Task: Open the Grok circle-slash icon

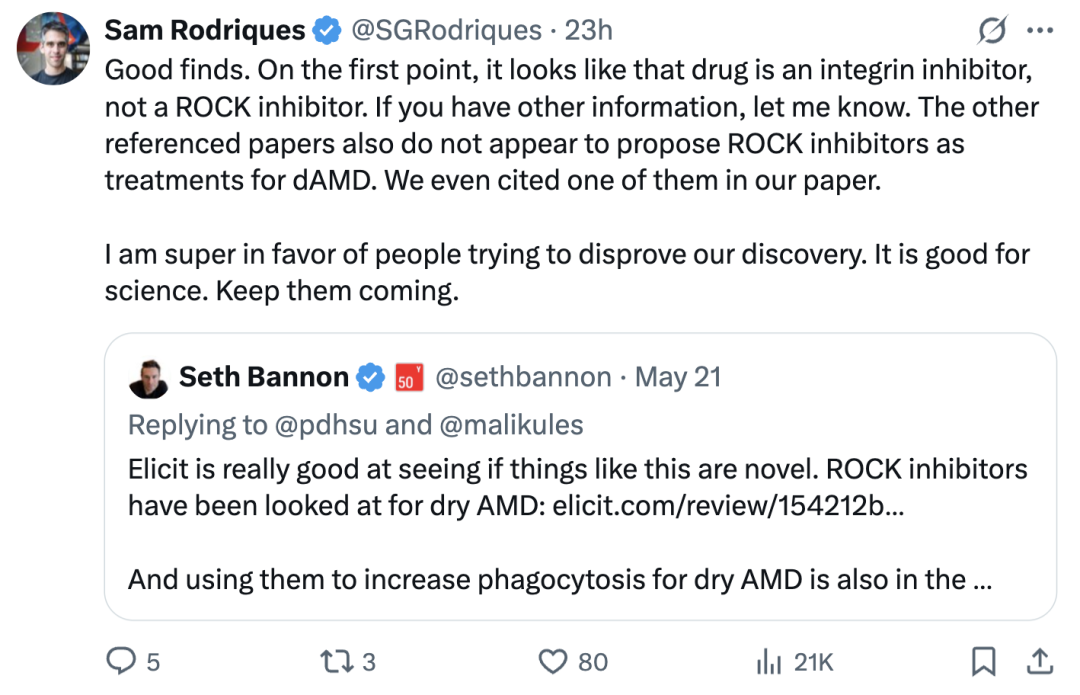Action: click(991, 31)
